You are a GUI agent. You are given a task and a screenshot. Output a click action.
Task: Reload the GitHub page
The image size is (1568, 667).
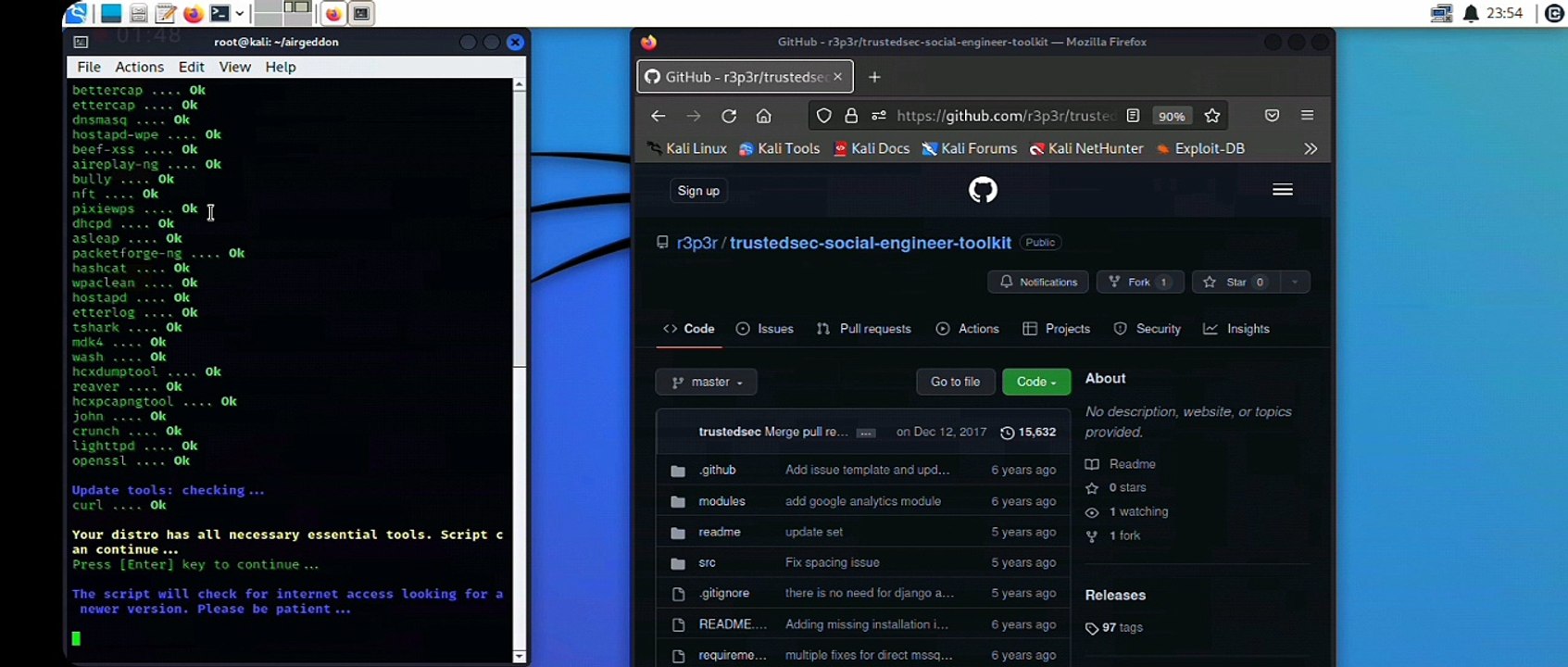coord(729,116)
